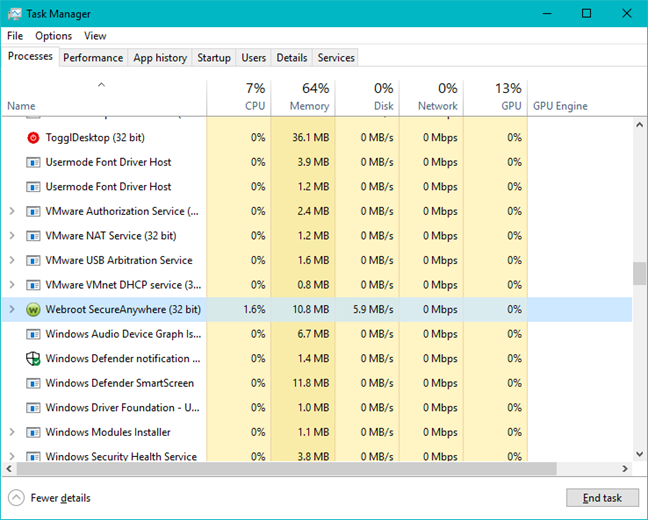Click vertical scrollbar up arrow
648x520 pixels.
tap(639, 124)
